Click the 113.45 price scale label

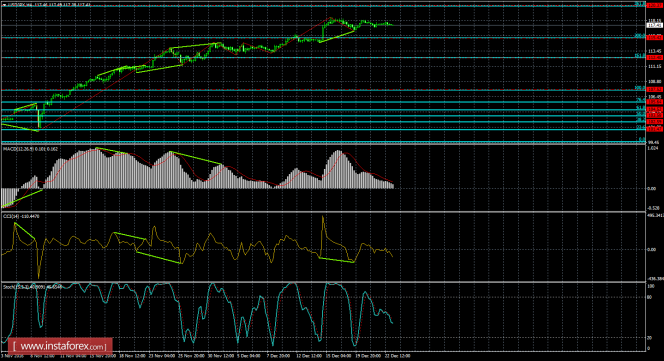tap(655, 51)
